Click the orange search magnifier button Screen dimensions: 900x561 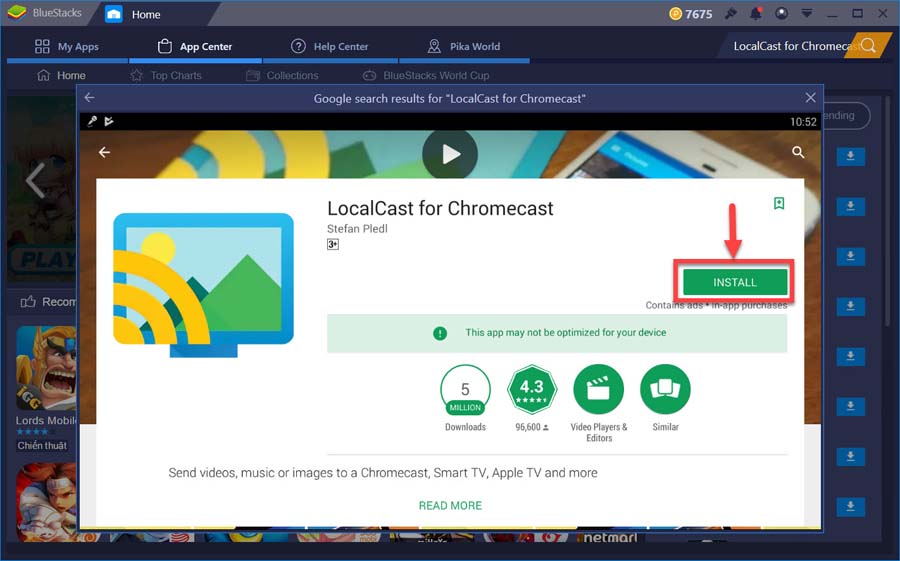pyautogui.click(x=868, y=46)
